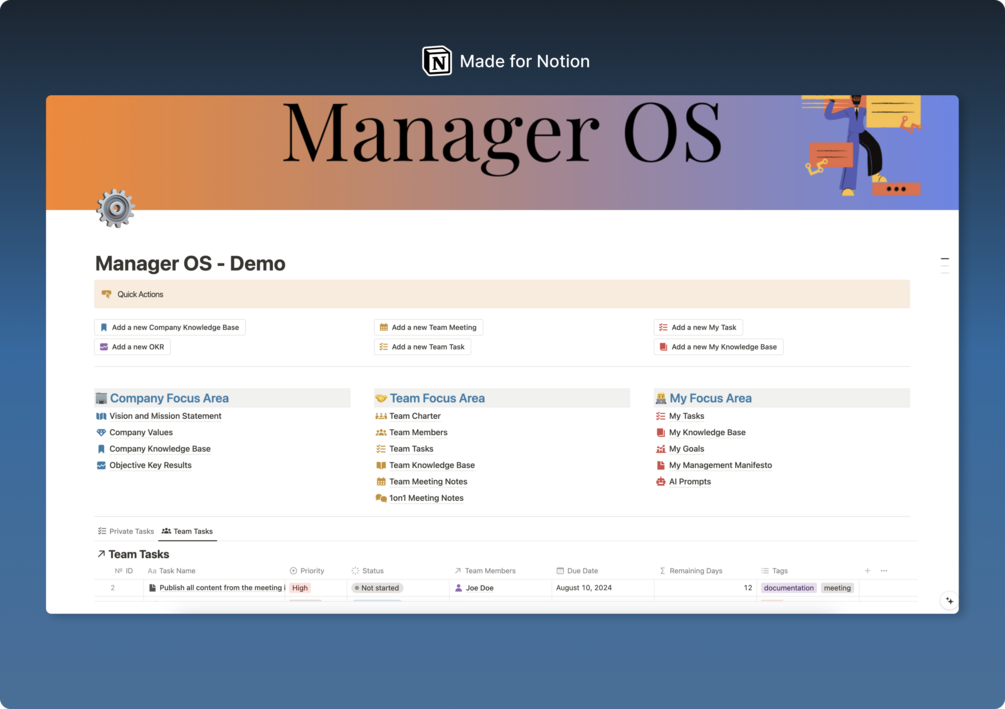The width and height of the screenshot is (1005, 709).
Task: Open My Management Manifesto page
Action: [720, 465]
